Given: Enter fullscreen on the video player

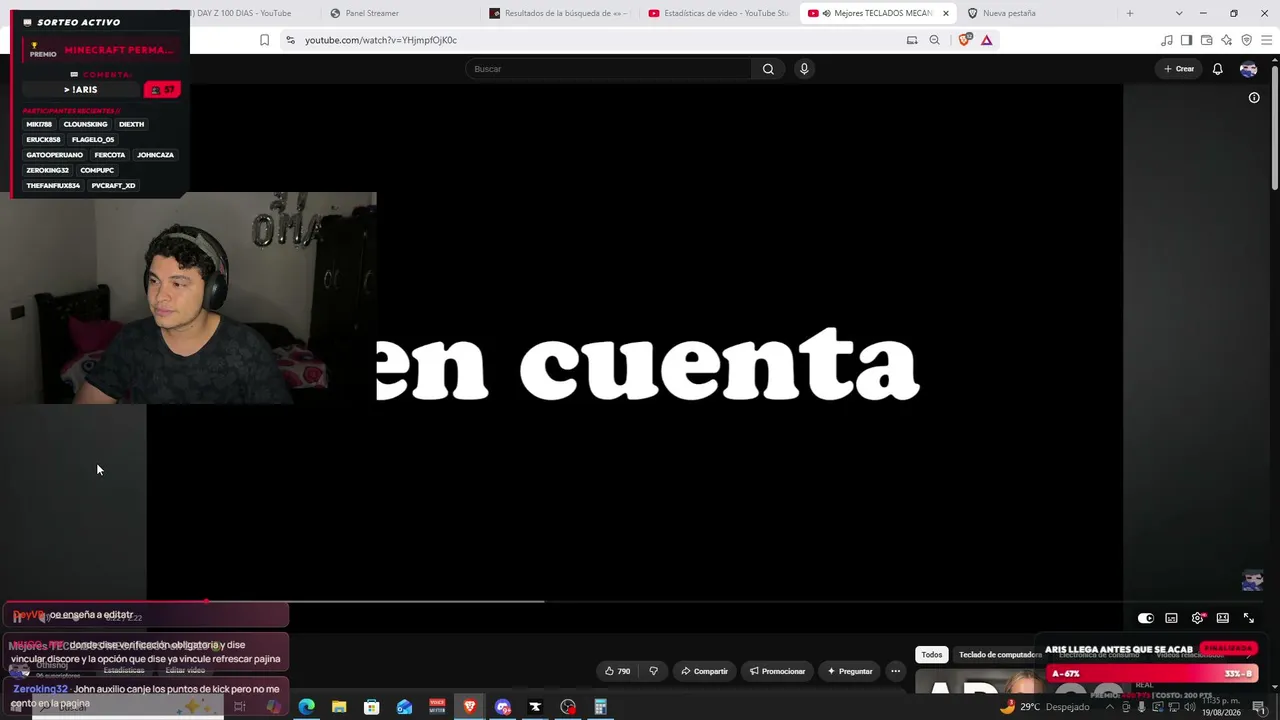Looking at the screenshot, I should [x=1248, y=618].
